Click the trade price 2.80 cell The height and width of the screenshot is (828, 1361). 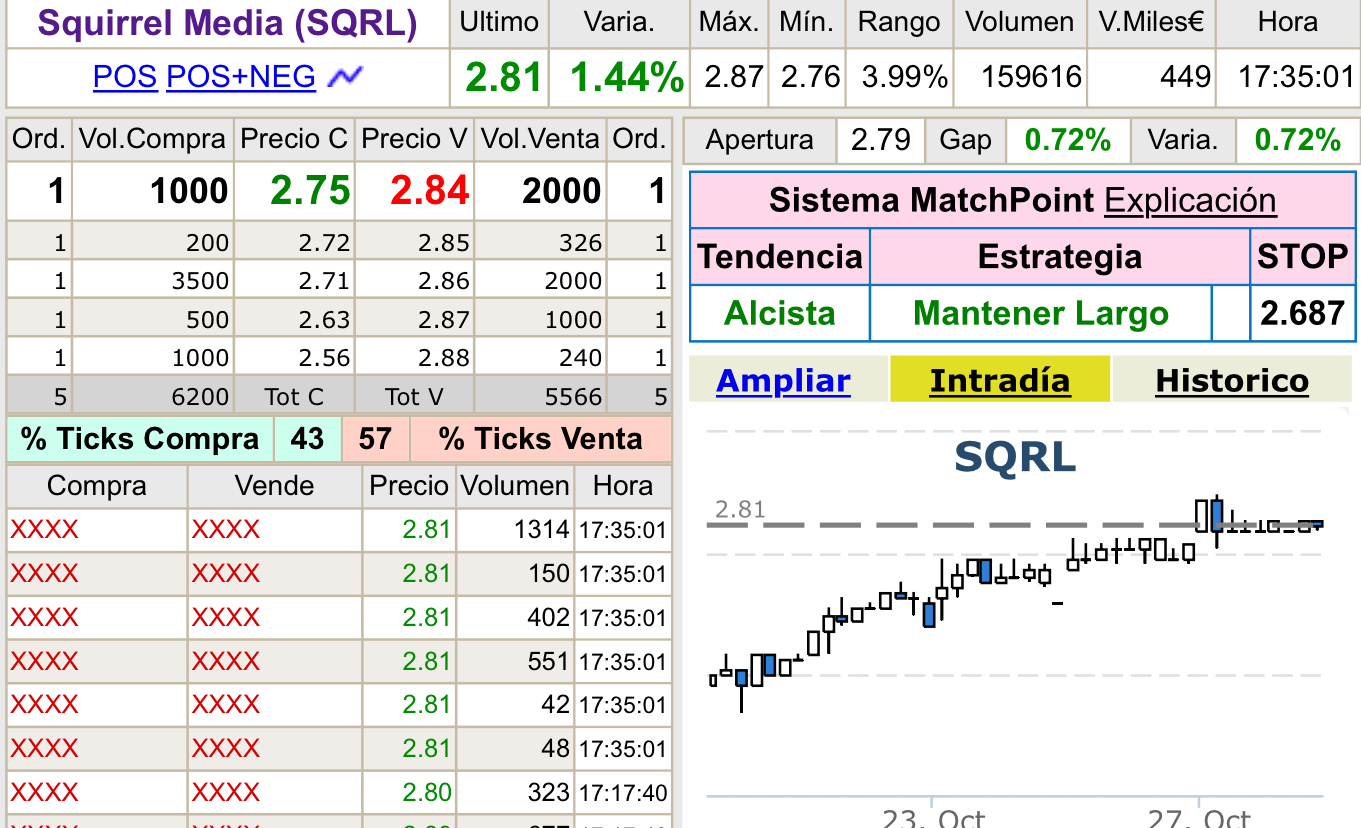(x=408, y=792)
